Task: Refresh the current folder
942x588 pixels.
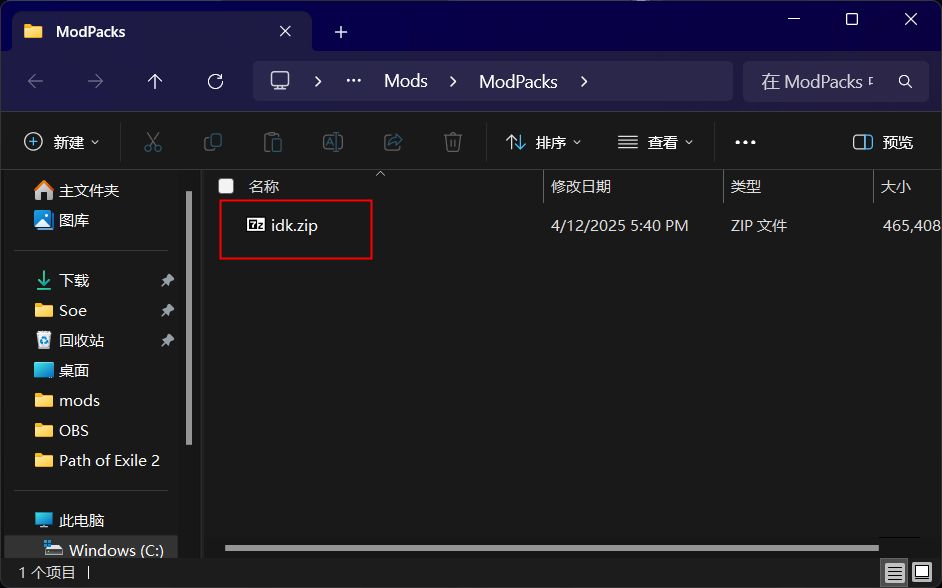Action: coord(215,81)
